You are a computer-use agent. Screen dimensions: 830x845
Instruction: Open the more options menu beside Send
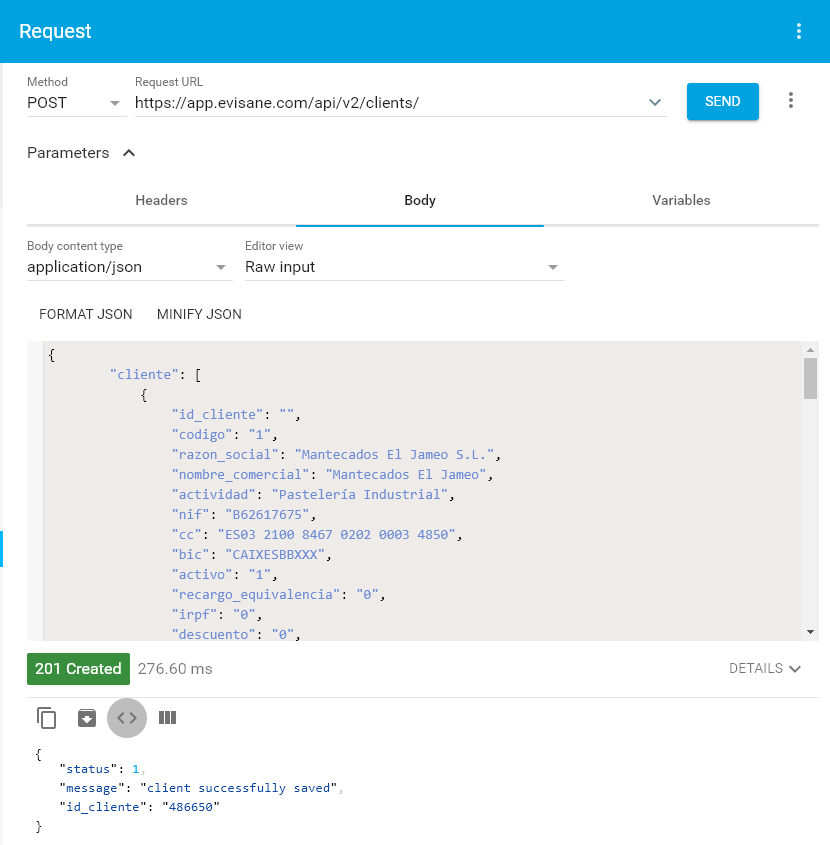pyautogui.click(x=791, y=101)
